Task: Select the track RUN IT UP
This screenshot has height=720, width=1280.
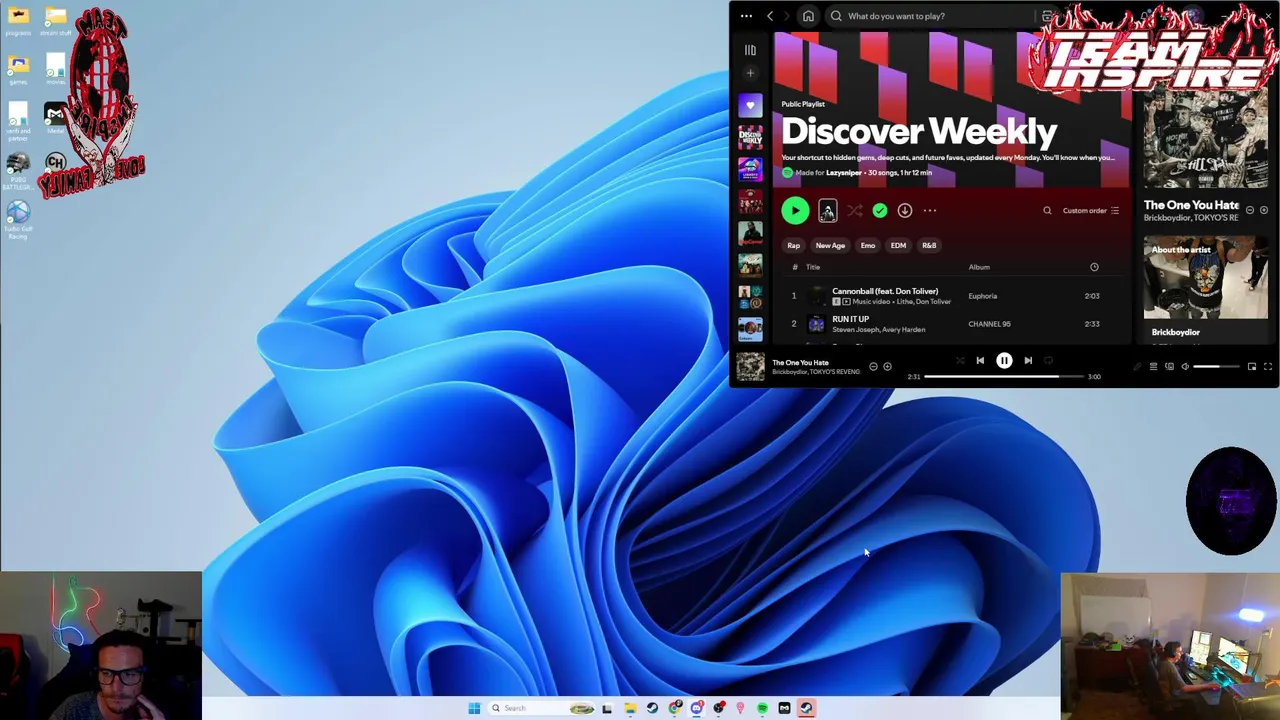Action: 850,319
